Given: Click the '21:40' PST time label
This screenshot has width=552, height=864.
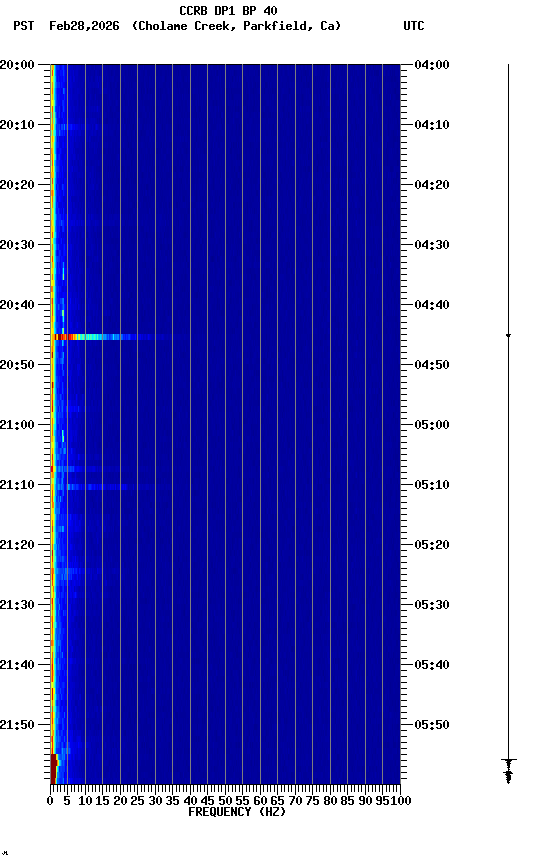Looking at the screenshot, I should point(17,665).
